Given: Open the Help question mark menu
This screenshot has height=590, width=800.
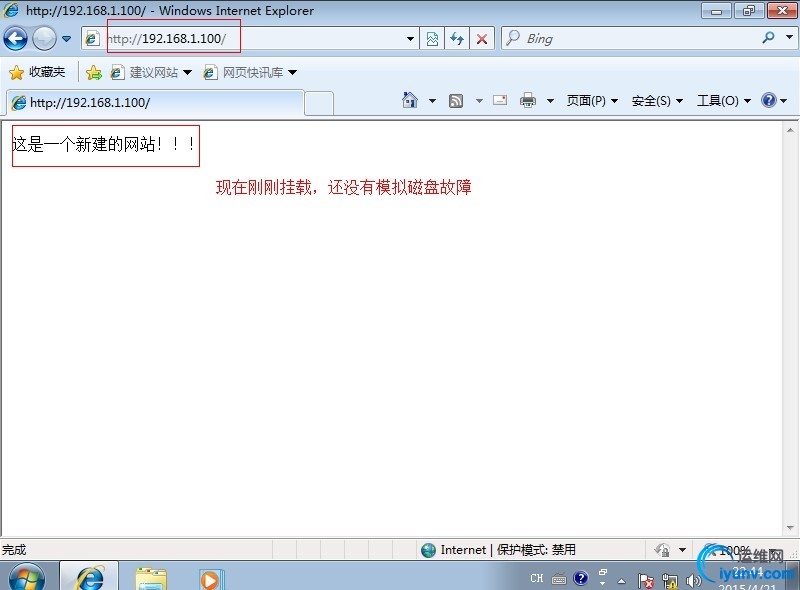Looking at the screenshot, I should point(774,101).
